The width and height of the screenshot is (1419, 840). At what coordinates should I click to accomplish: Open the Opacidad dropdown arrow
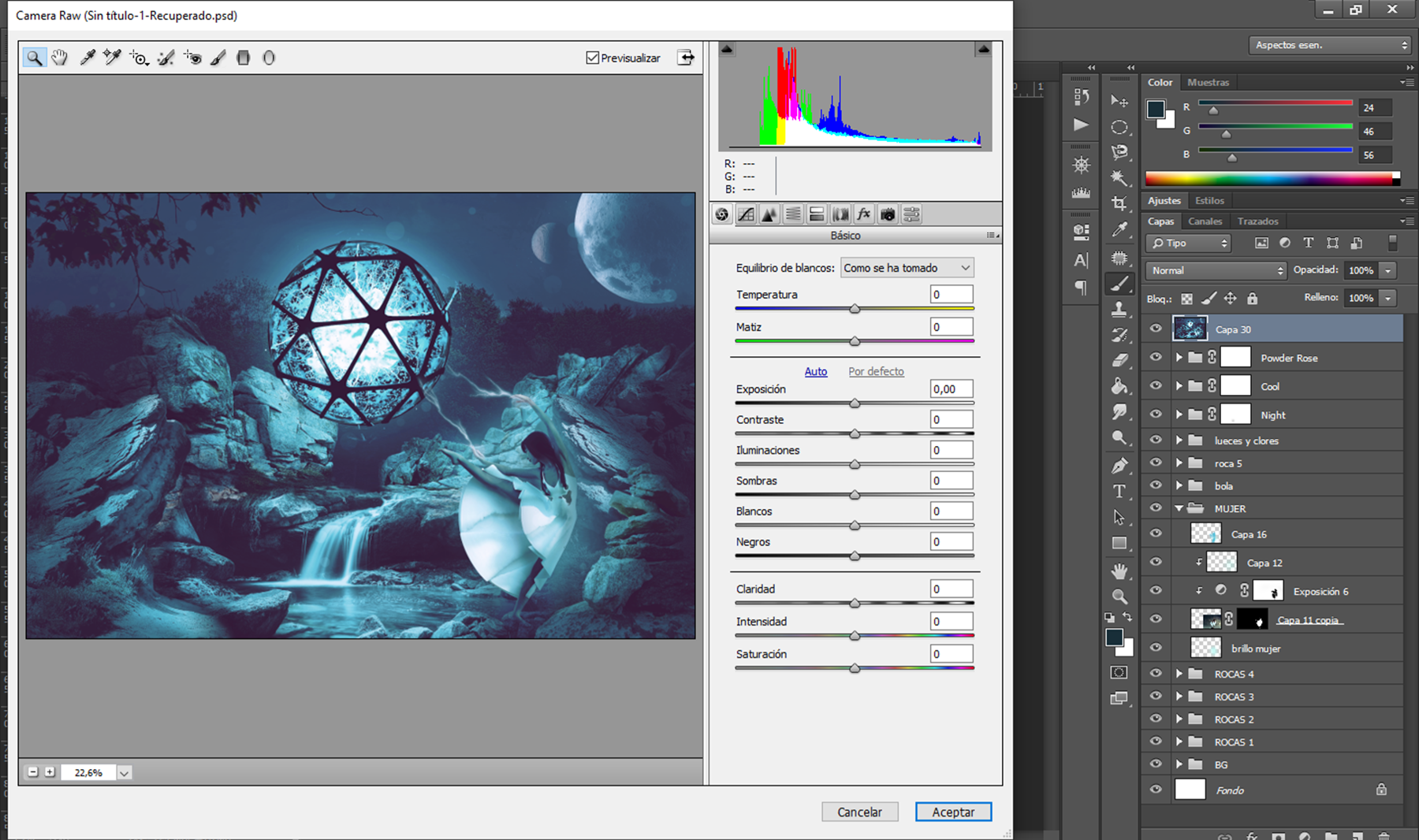point(1387,270)
